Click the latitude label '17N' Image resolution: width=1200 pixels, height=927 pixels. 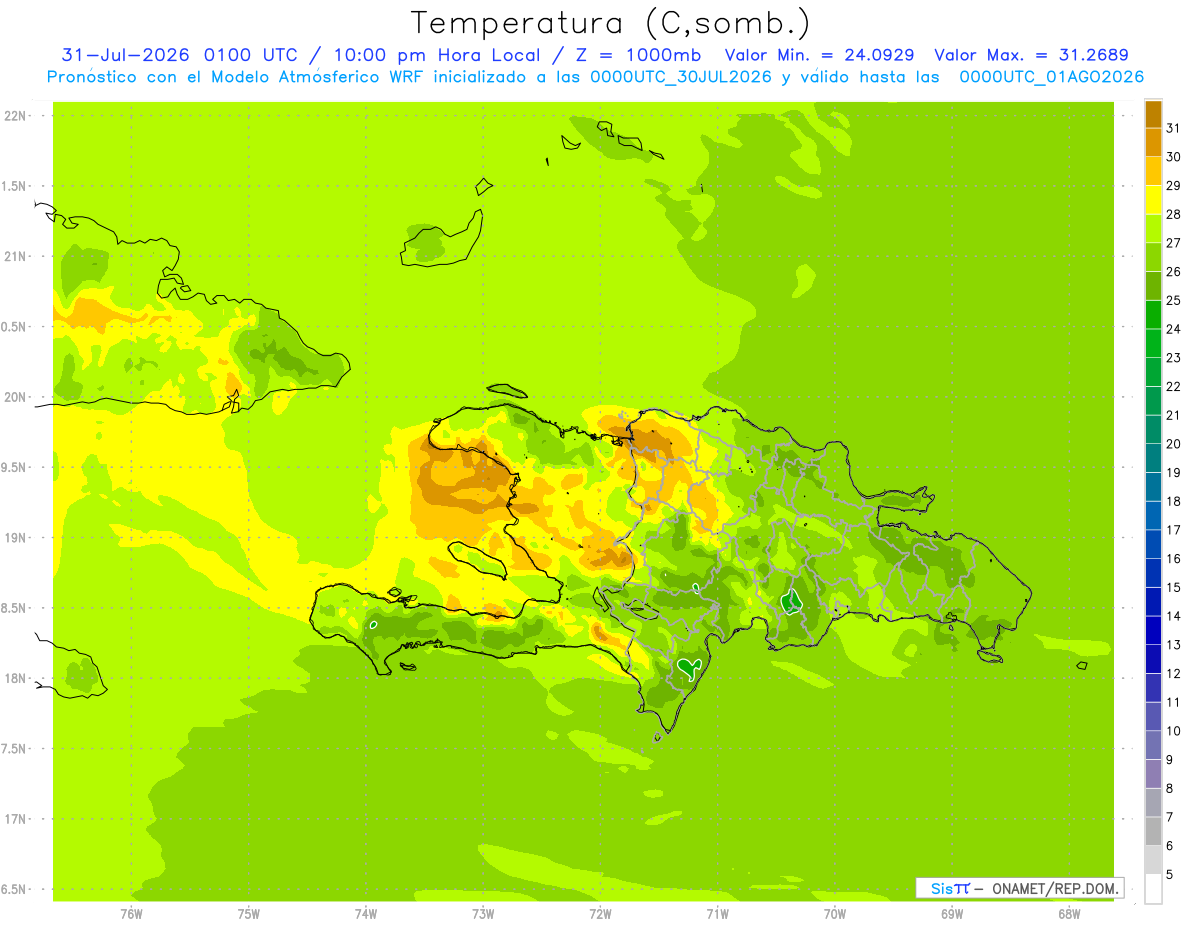coord(15,819)
